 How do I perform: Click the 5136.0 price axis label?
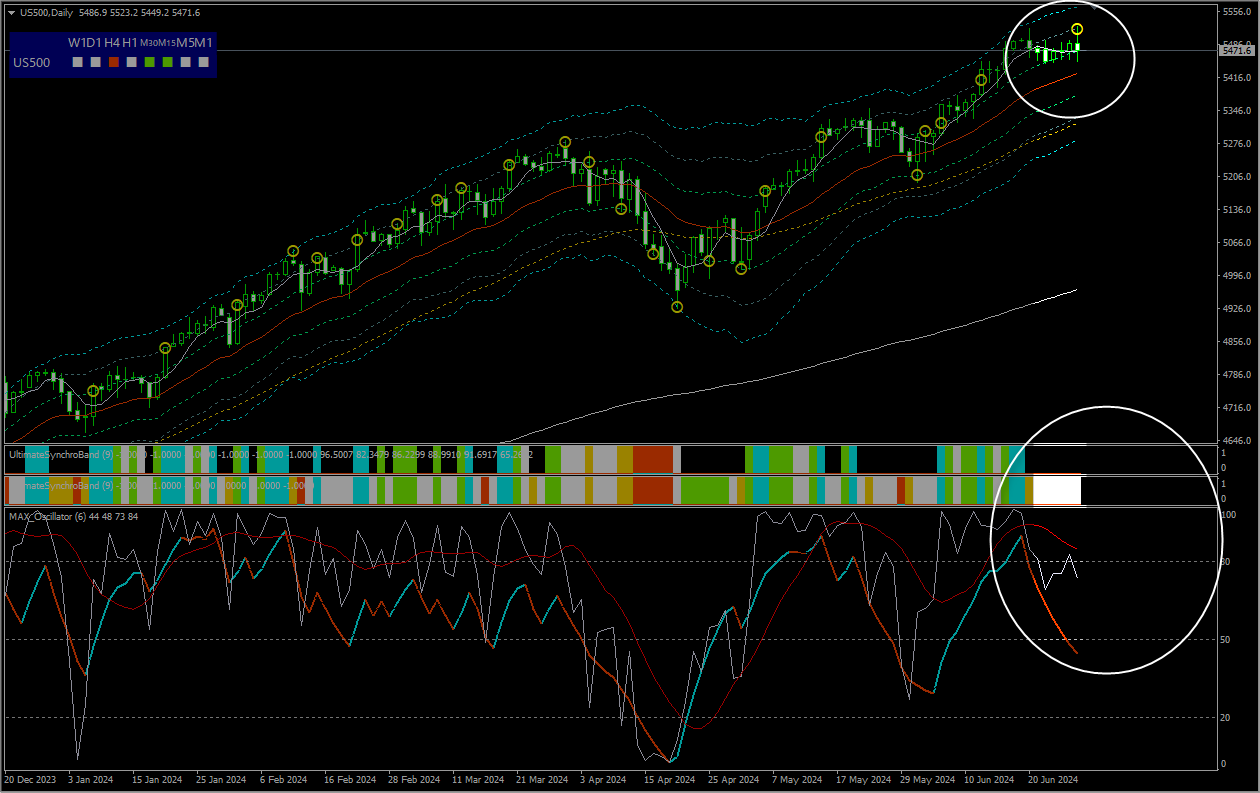1237,210
